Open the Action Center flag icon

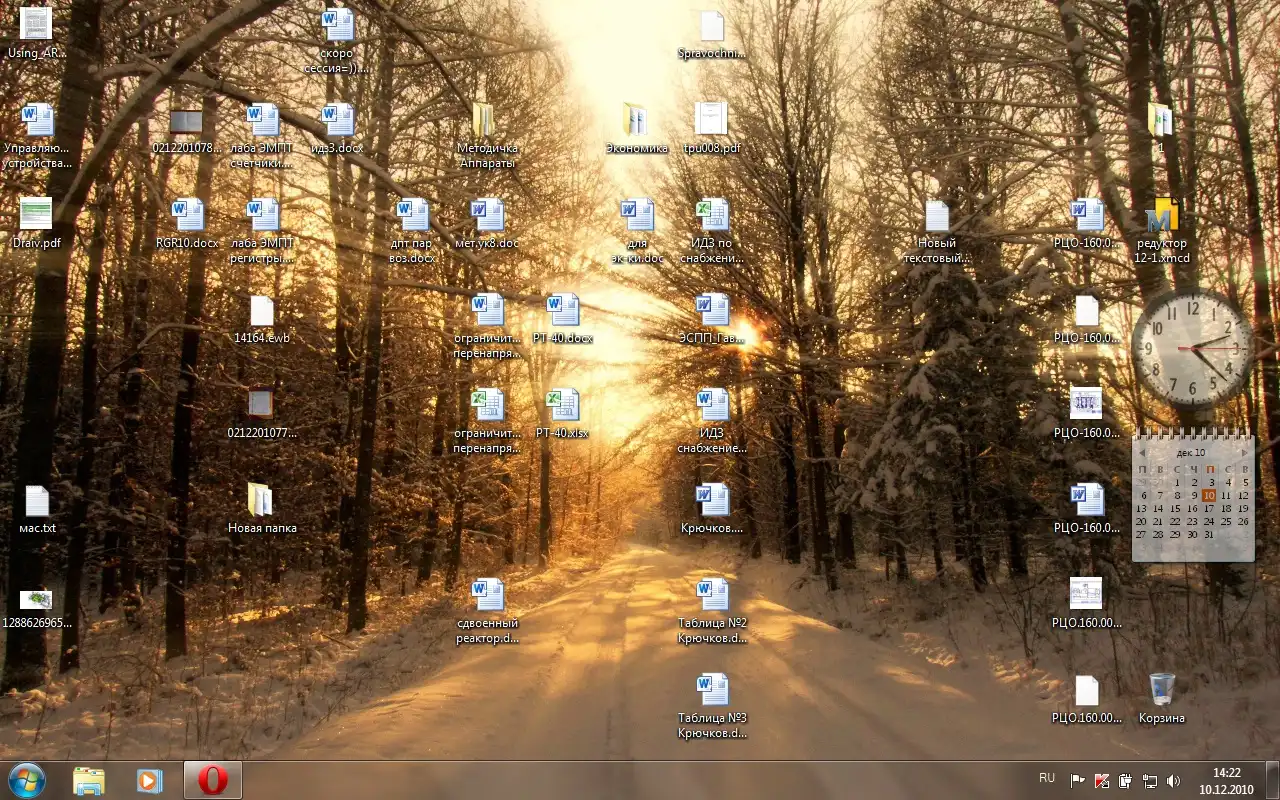1078,780
